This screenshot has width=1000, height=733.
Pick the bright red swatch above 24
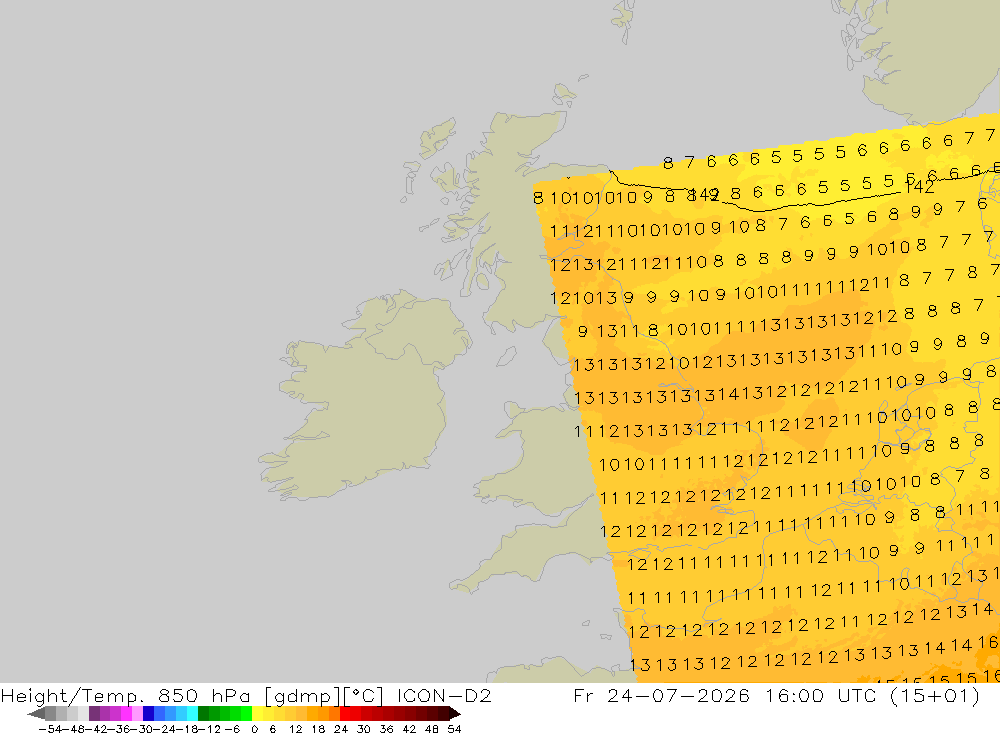345,714
